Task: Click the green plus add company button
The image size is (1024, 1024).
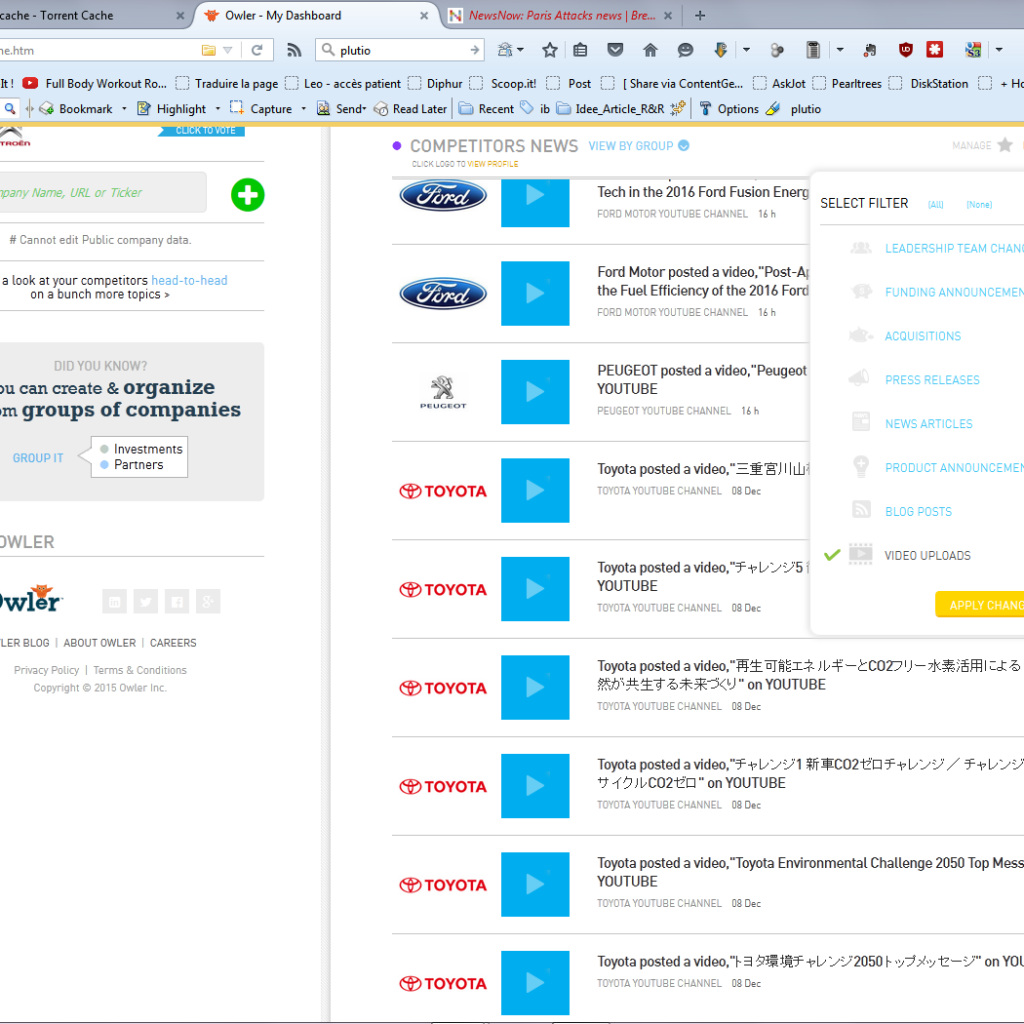Action: 248,195
